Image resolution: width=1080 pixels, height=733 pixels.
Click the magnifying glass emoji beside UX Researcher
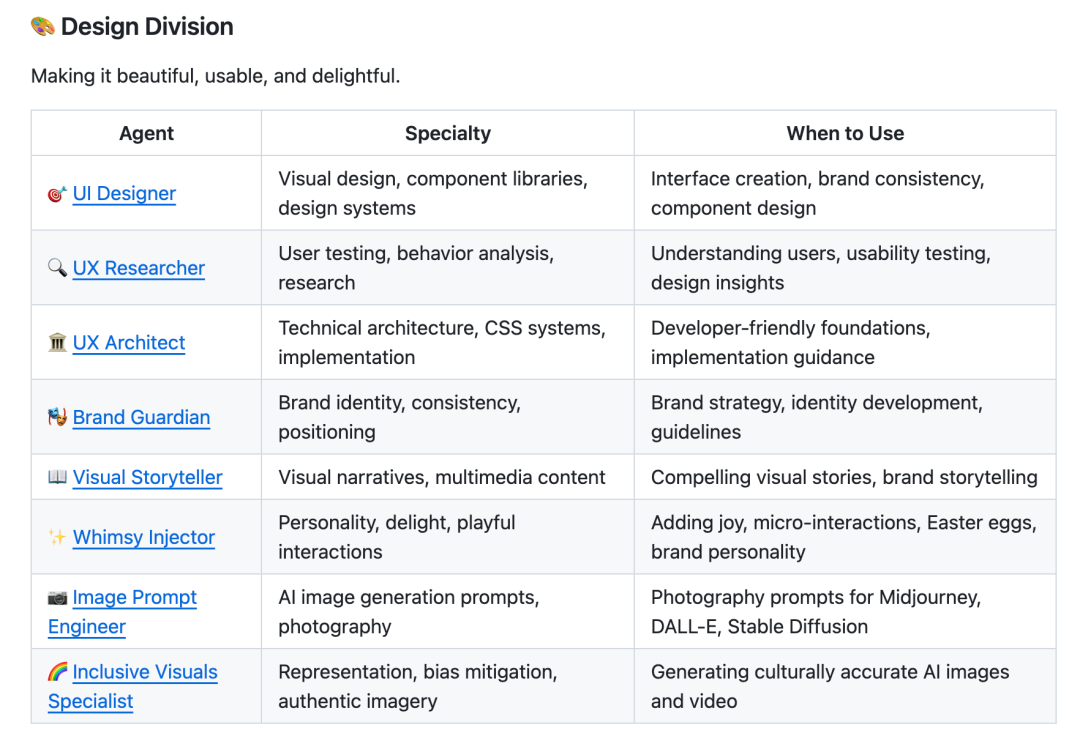(57, 268)
